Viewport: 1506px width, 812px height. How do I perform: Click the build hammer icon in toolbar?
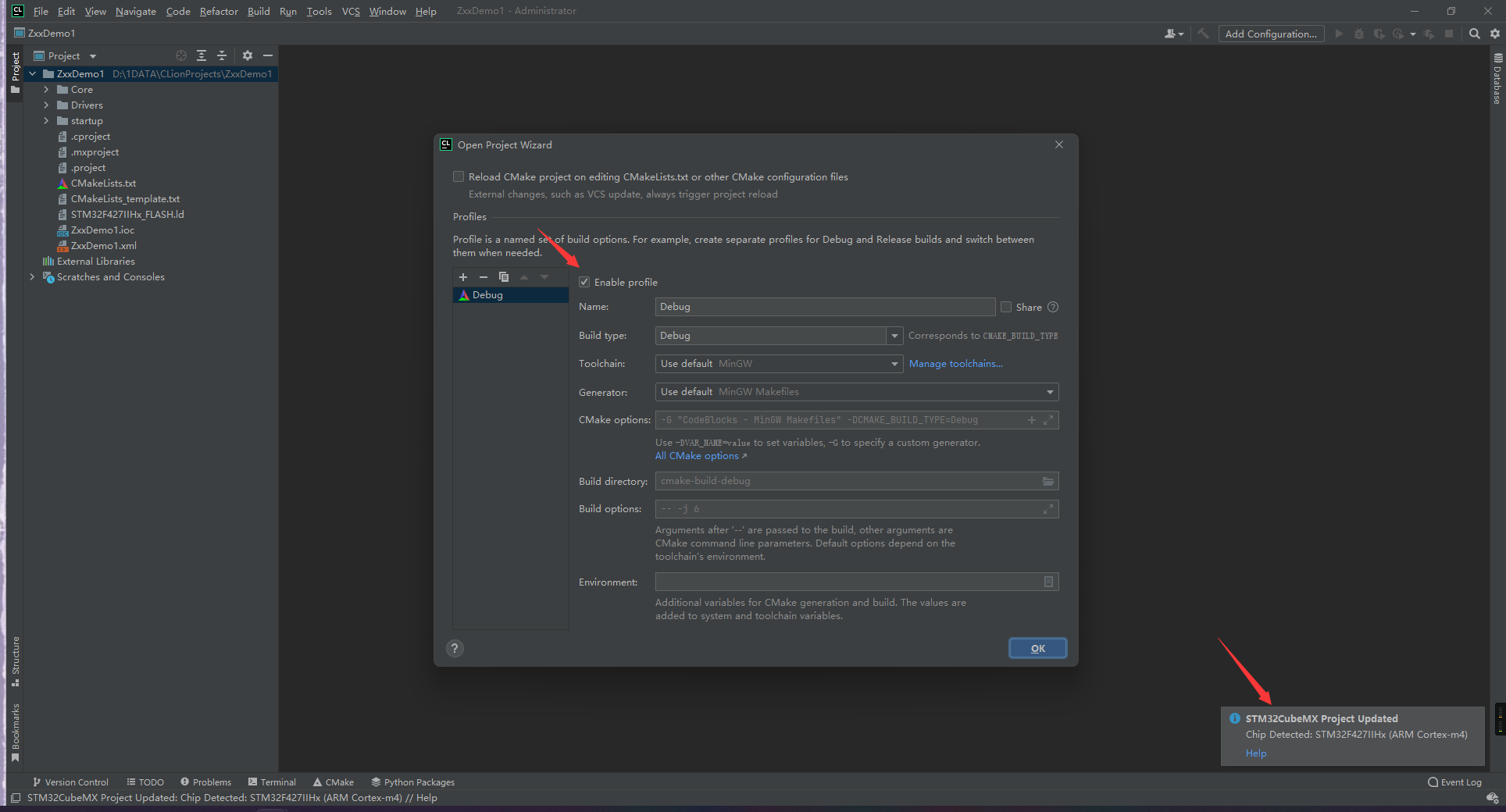[x=1203, y=34]
